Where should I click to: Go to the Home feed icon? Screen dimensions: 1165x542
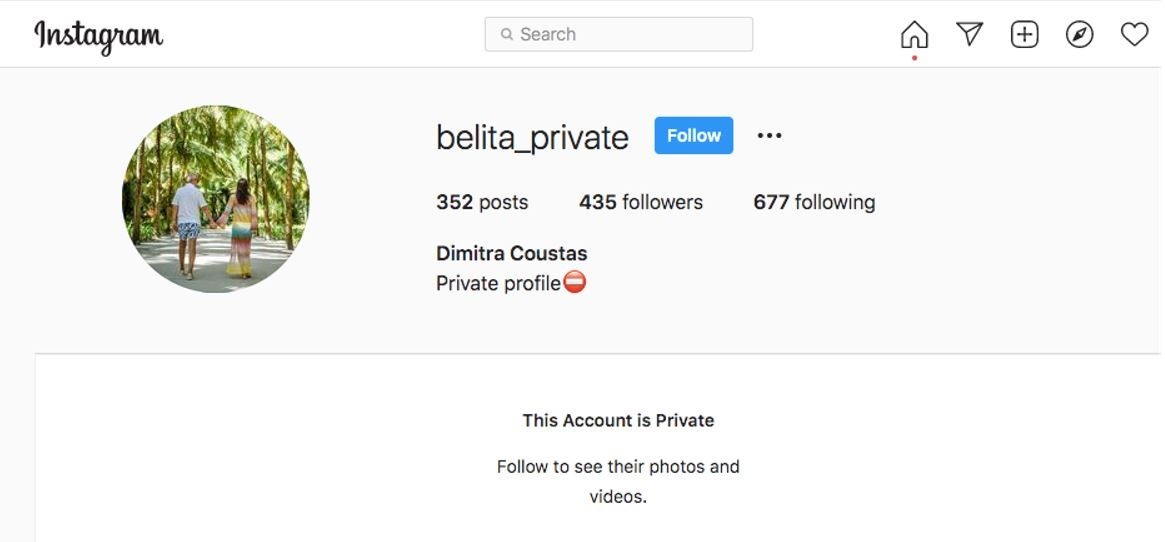point(914,34)
